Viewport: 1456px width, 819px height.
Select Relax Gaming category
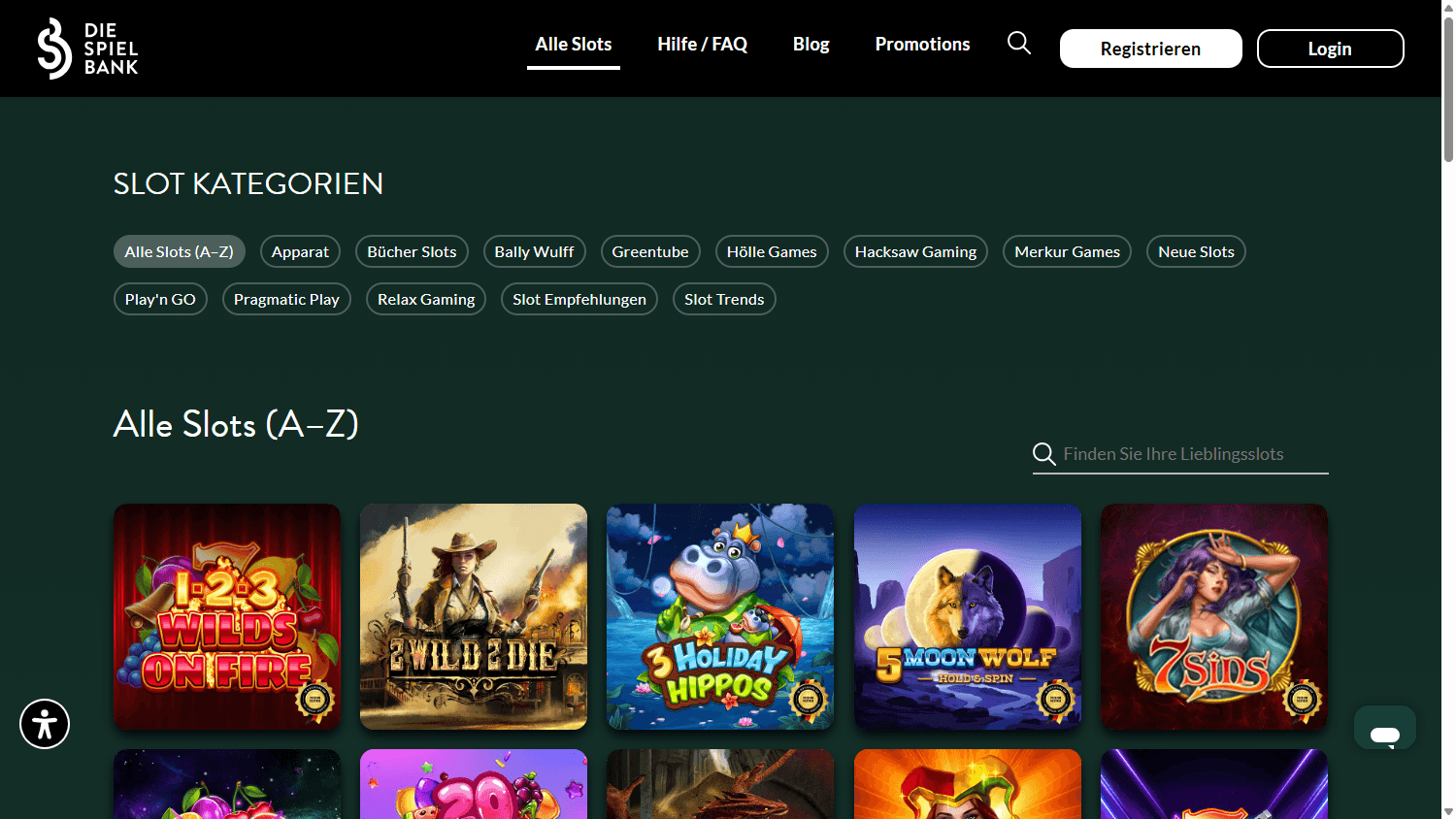point(426,299)
